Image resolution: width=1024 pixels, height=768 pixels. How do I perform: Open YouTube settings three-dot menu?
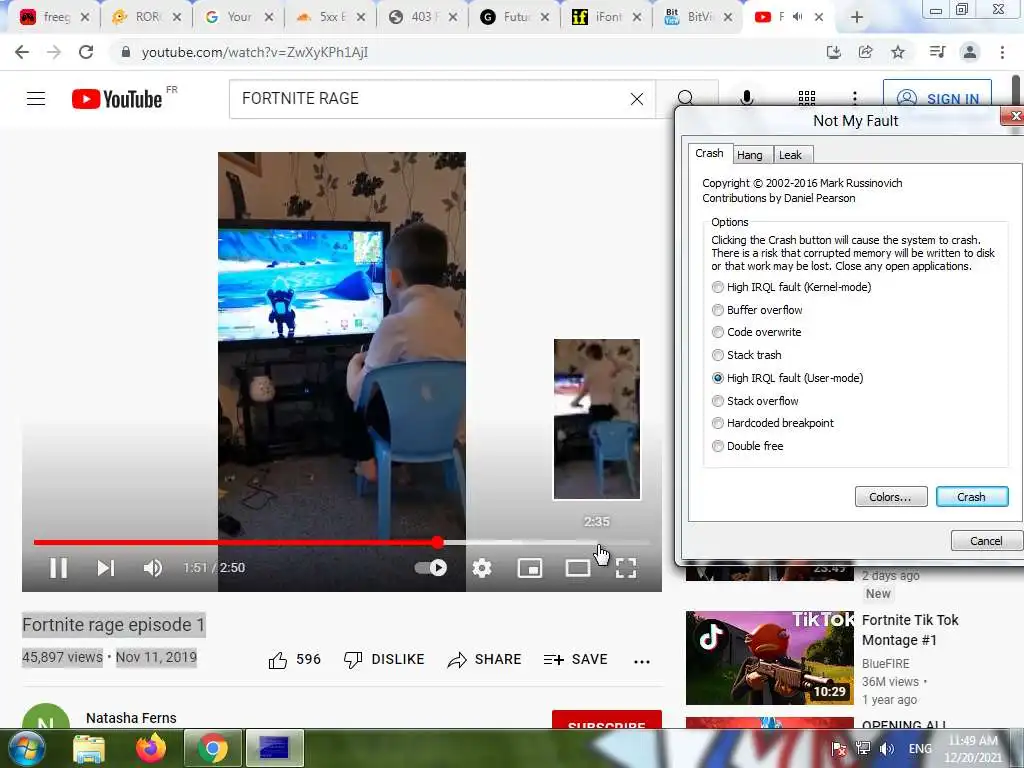click(x=854, y=98)
